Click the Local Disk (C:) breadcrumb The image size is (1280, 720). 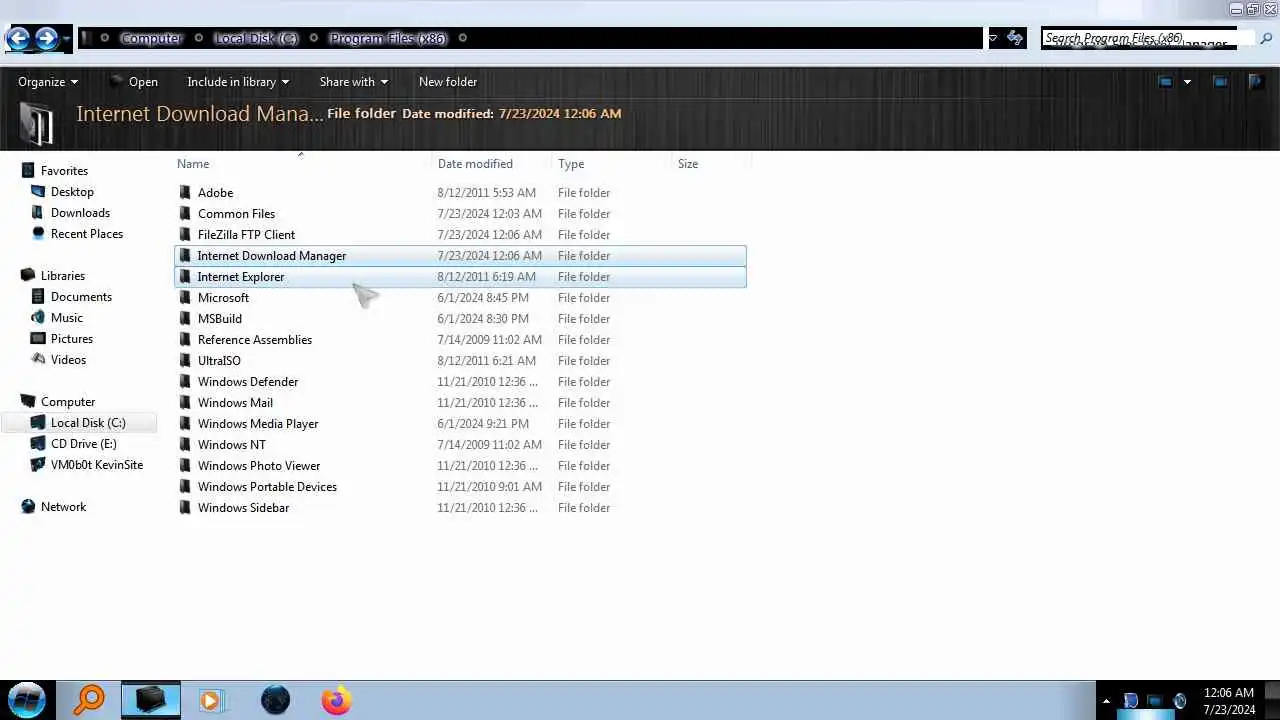click(x=256, y=38)
